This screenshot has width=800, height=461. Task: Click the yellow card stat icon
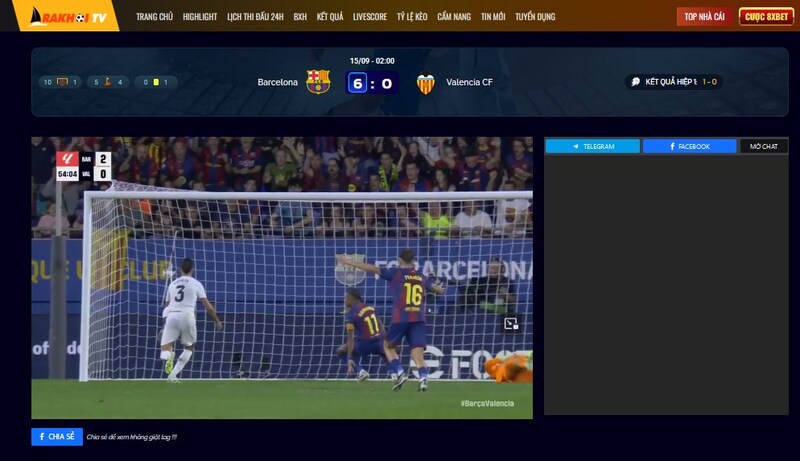(x=155, y=82)
